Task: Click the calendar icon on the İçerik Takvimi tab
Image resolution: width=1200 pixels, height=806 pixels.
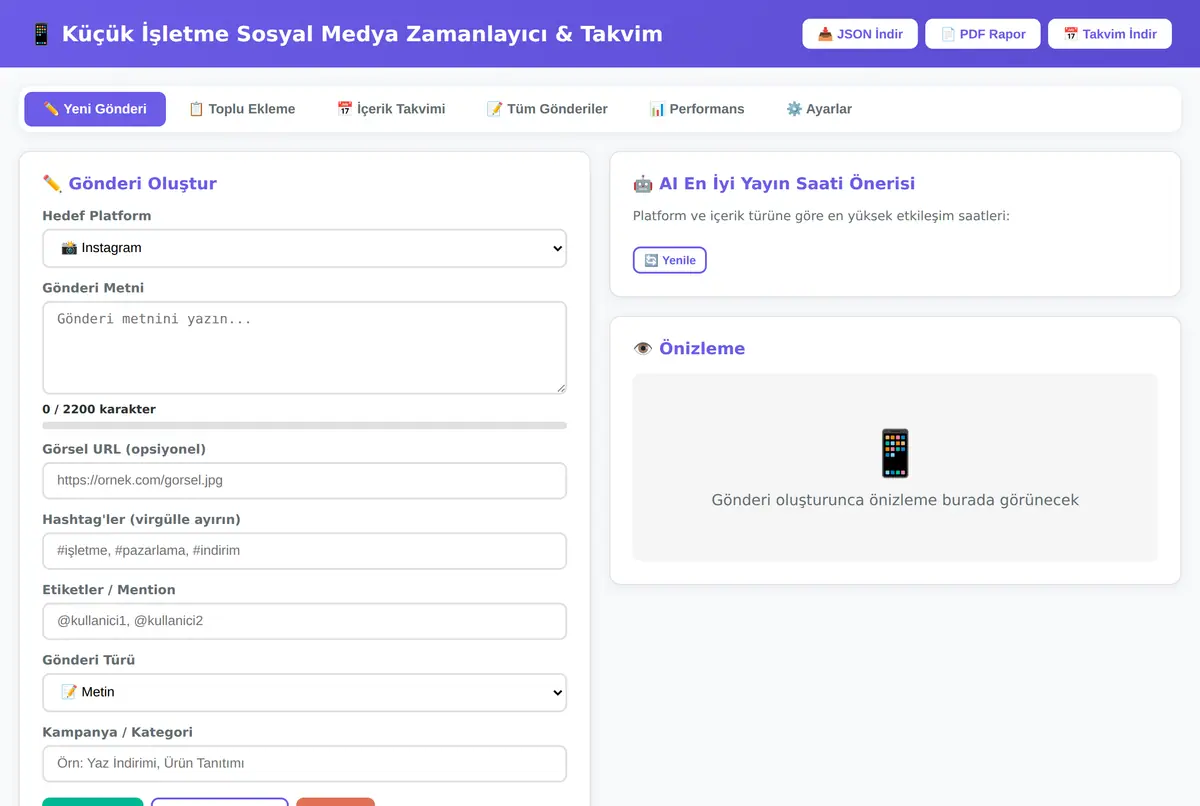Action: pyautogui.click(x=345, y=109)
